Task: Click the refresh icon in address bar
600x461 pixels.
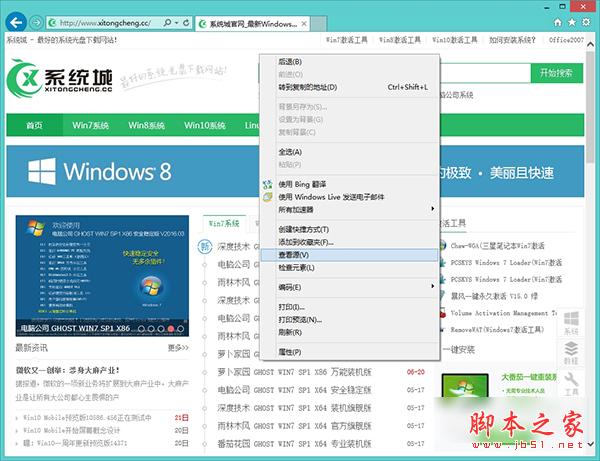Action: (186, 23)
